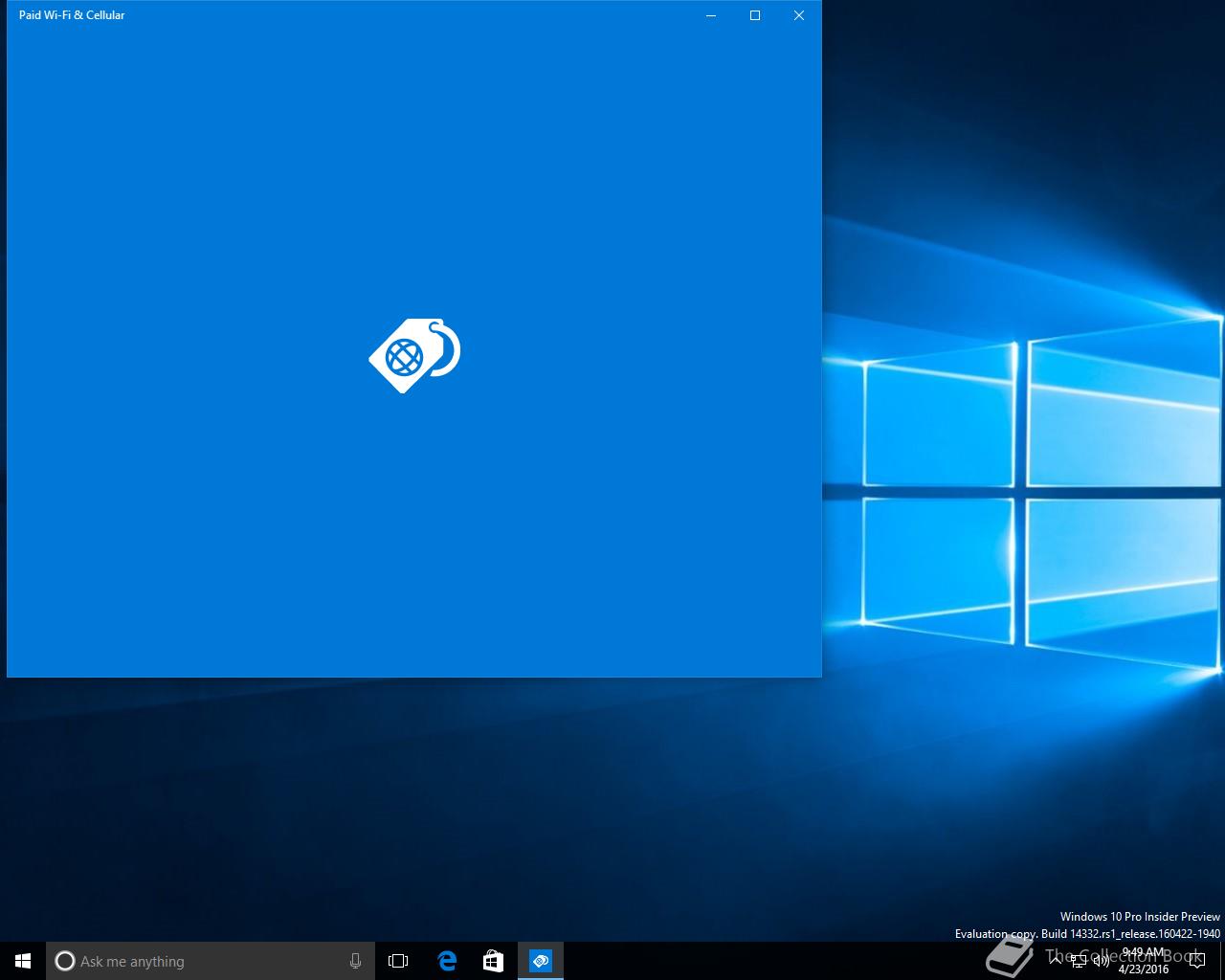Select Paid Wi-Fi & Cellular taskbar icon

point(541,961)
